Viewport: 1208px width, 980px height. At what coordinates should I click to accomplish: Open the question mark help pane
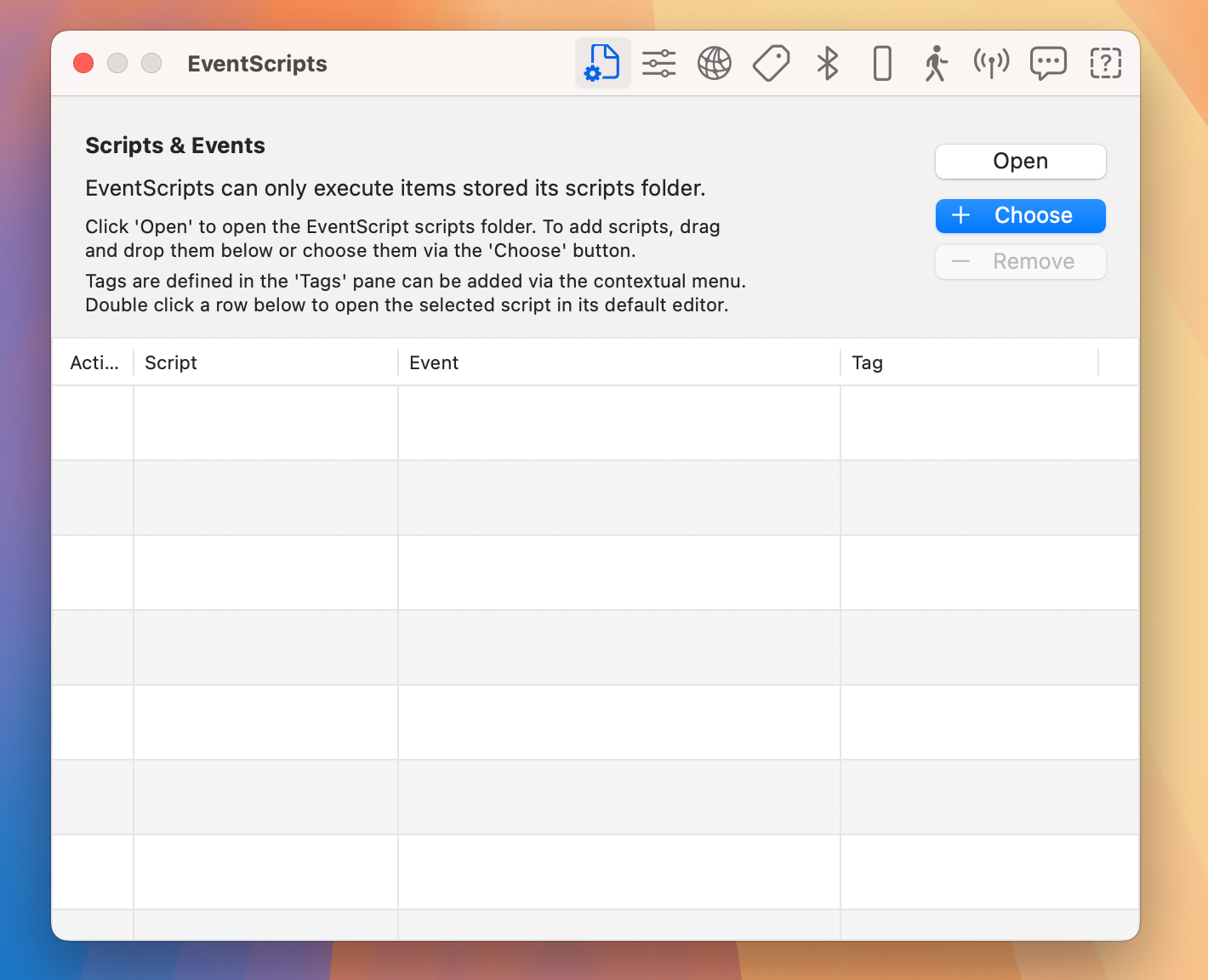click(x=1105, y=63)
